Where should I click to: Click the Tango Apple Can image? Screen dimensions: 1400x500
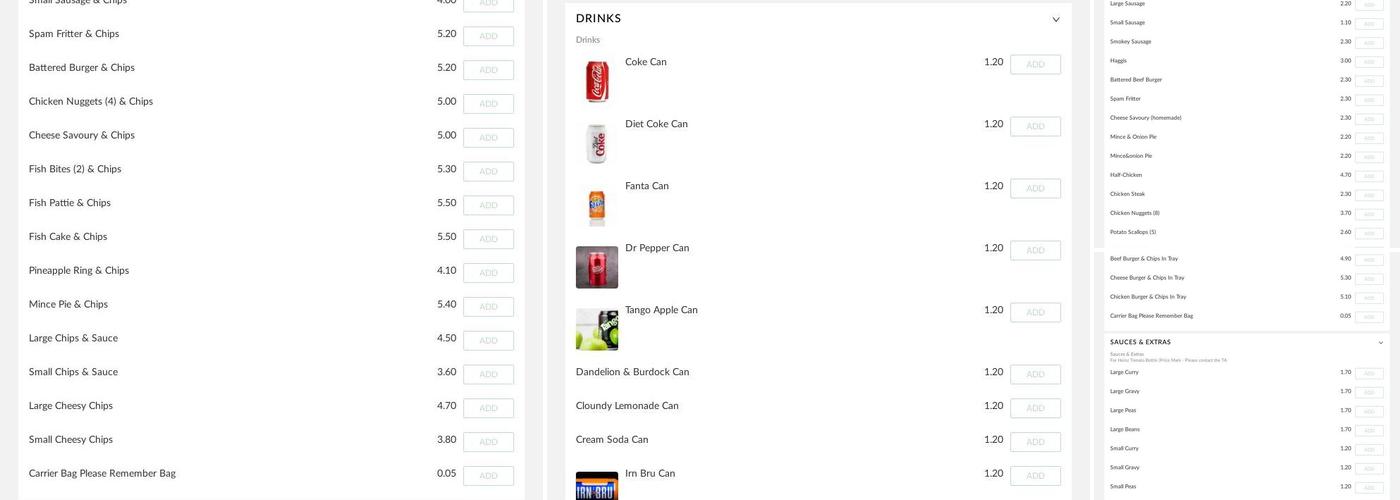point(597,330)
